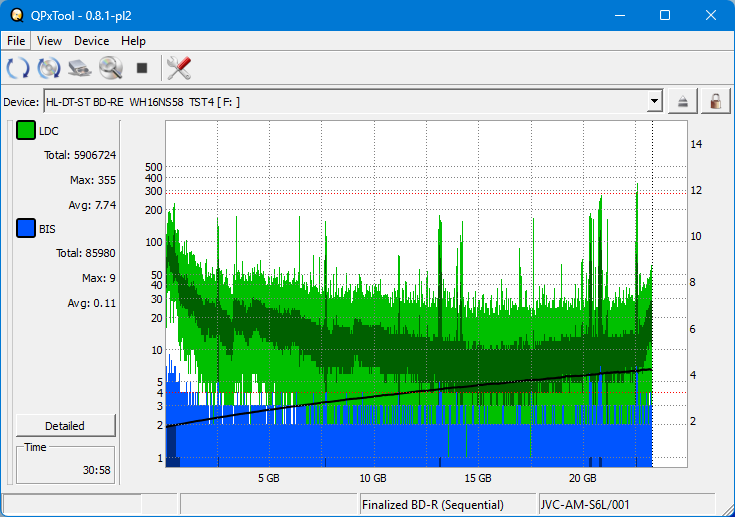Click the blue BIS color swatch
The width and height of the screenshot is (735, 517).
pos(26,229)
